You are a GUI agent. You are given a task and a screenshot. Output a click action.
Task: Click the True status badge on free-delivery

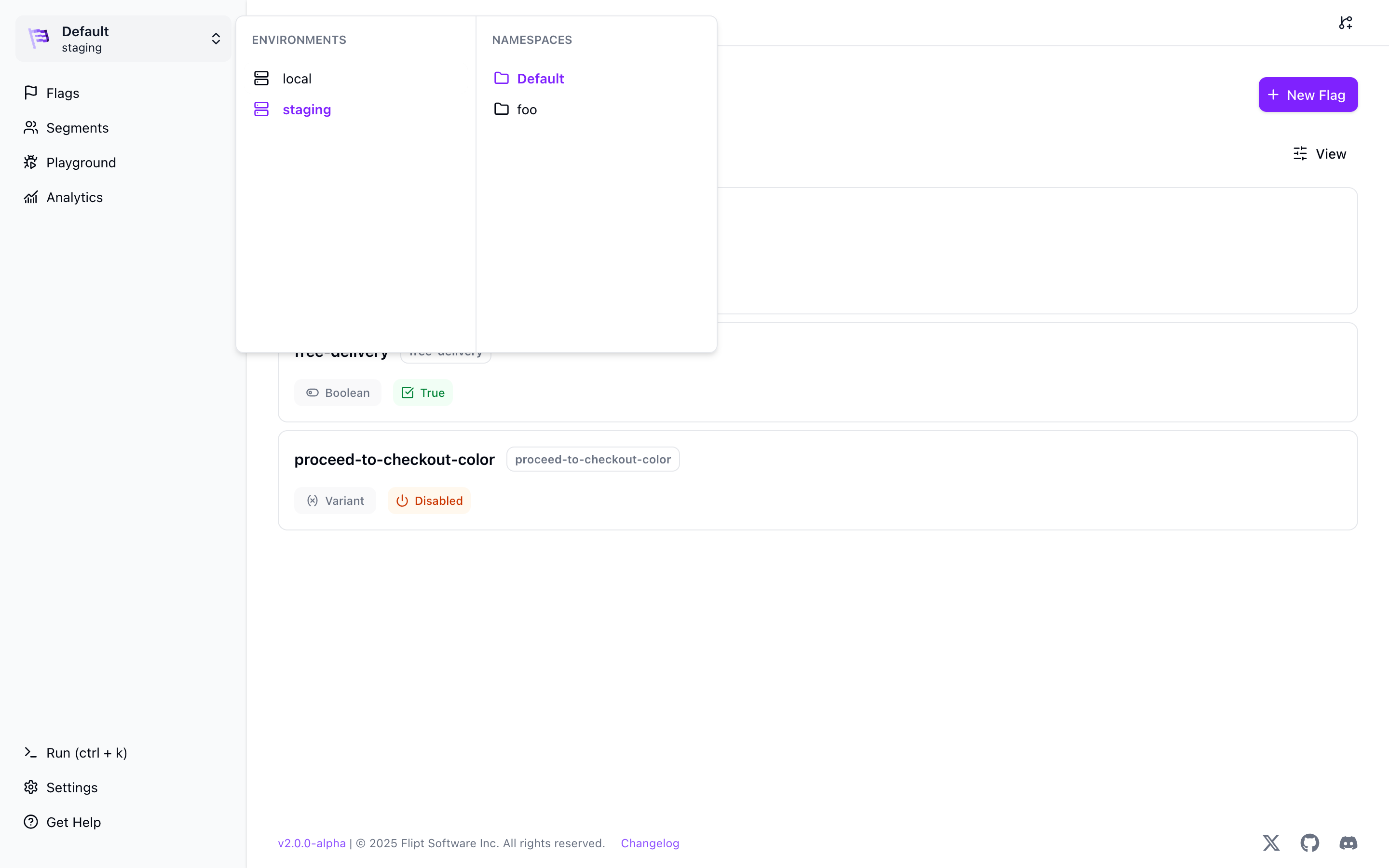coord(423,393)
